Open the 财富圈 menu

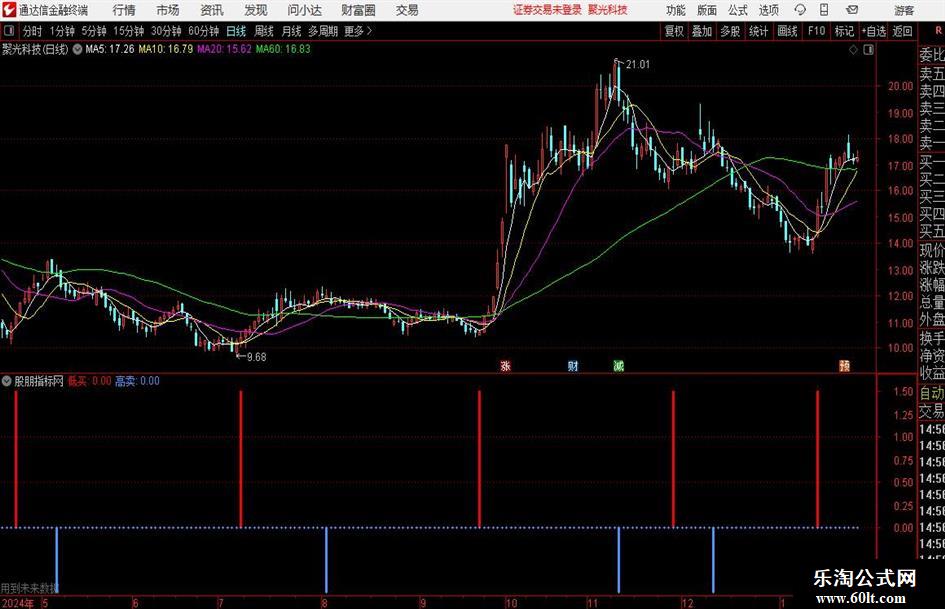(358, 10)
